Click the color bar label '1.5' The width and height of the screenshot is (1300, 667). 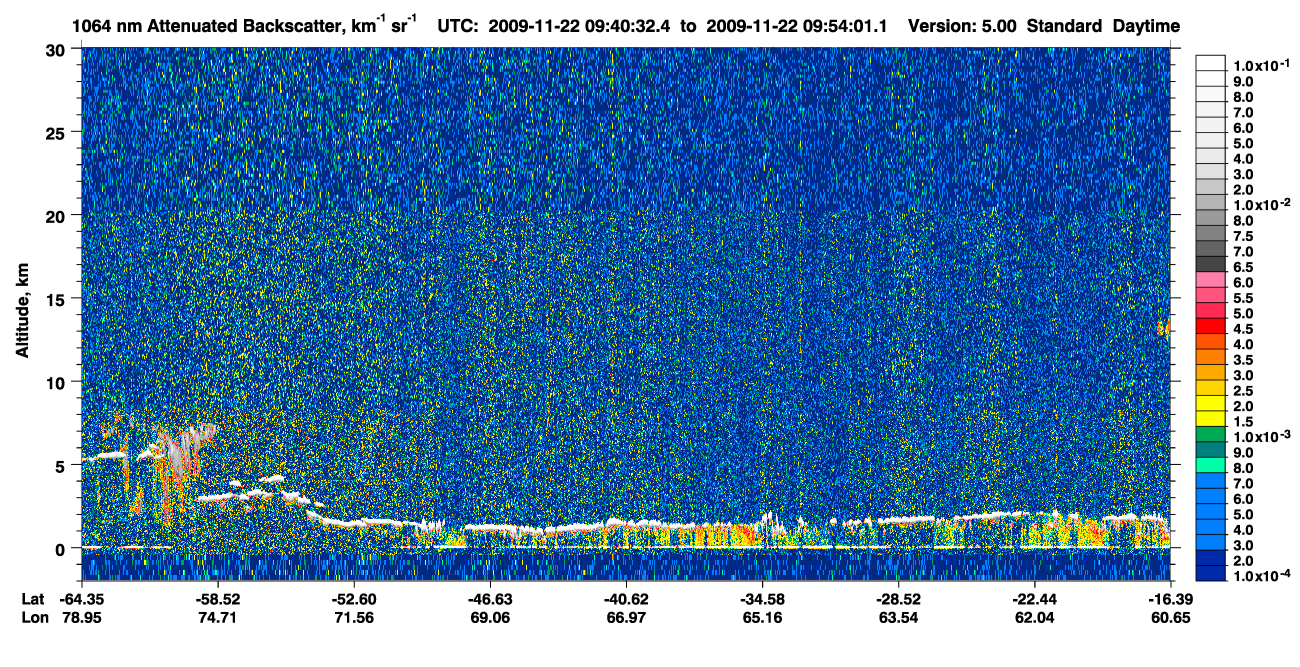click(1244, 421)
